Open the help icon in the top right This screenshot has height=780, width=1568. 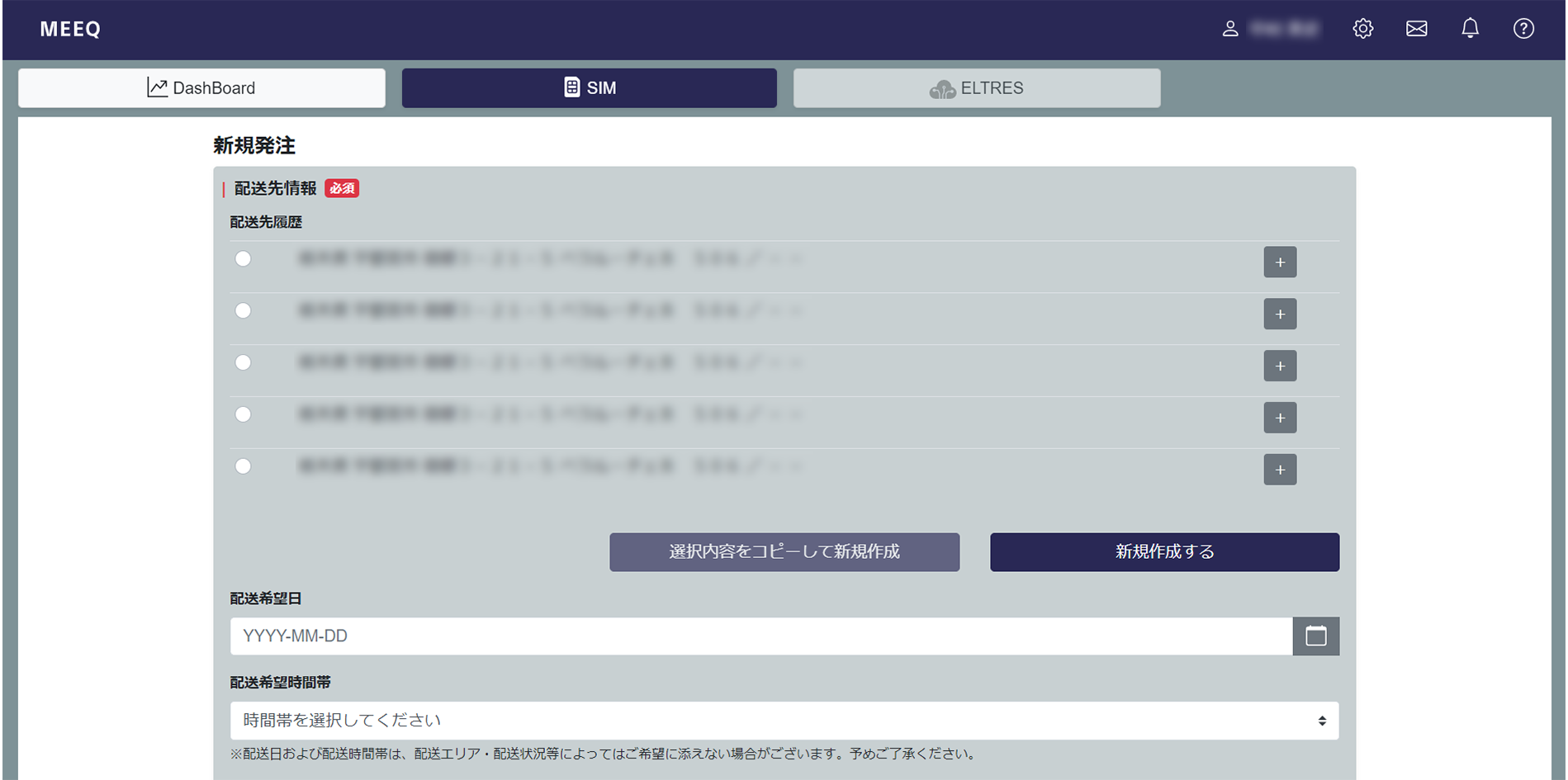[x=1523, y=28]
